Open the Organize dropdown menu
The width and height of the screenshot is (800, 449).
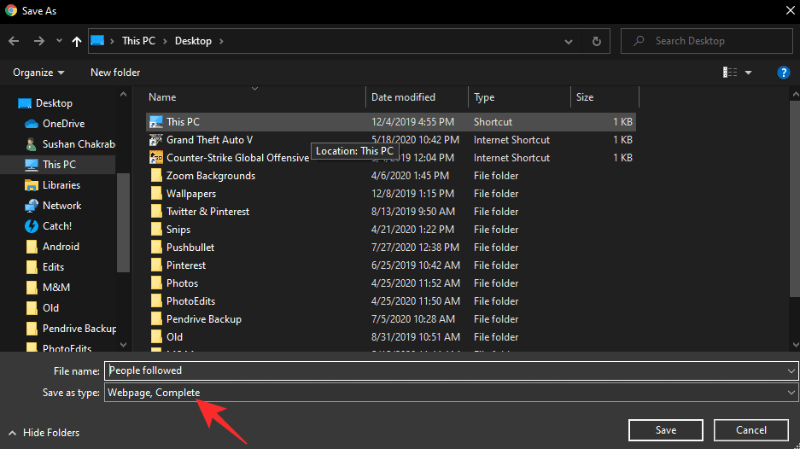(x=39, y=72)
